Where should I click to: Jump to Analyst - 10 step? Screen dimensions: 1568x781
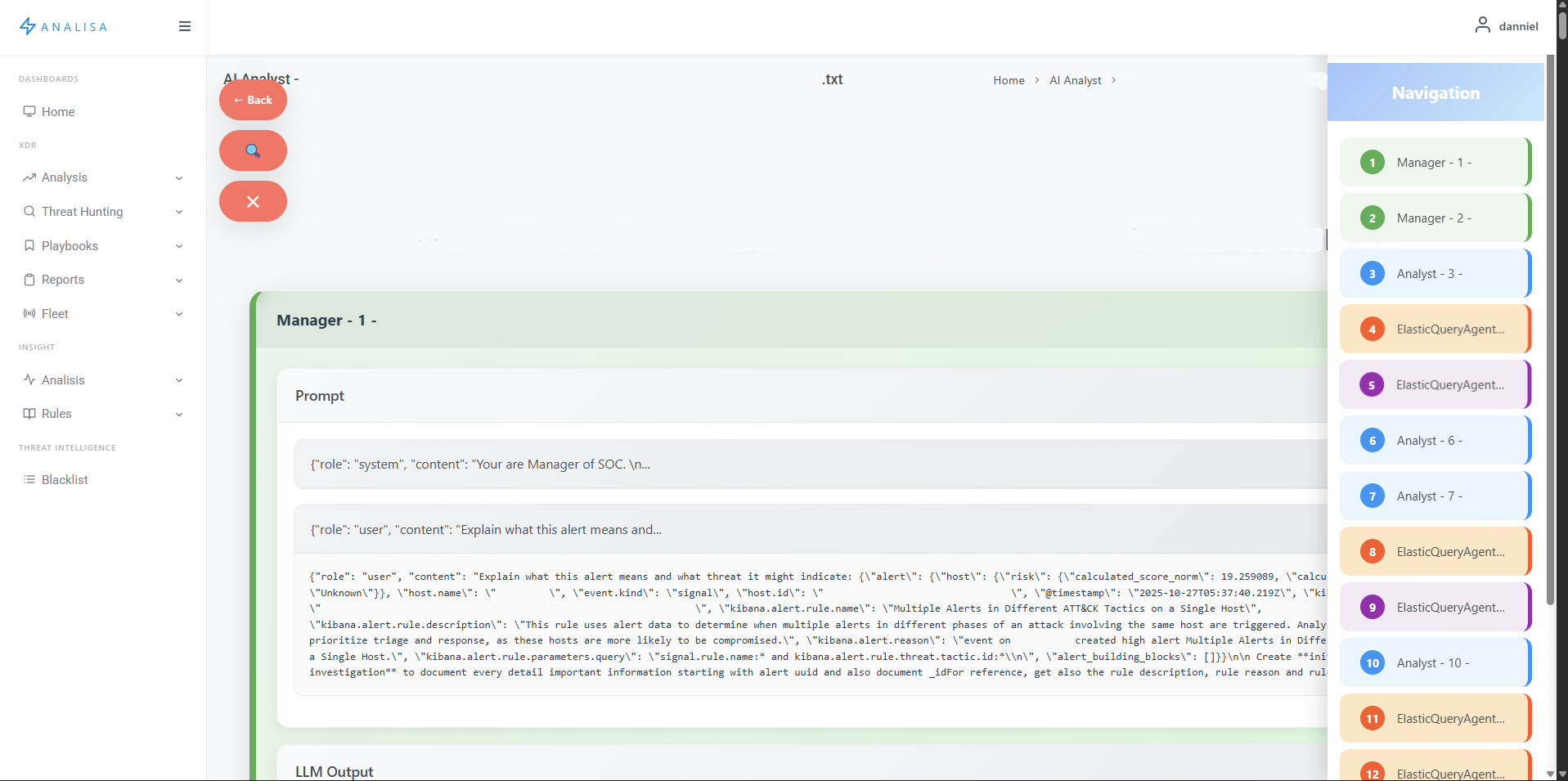click(1435, 662)
